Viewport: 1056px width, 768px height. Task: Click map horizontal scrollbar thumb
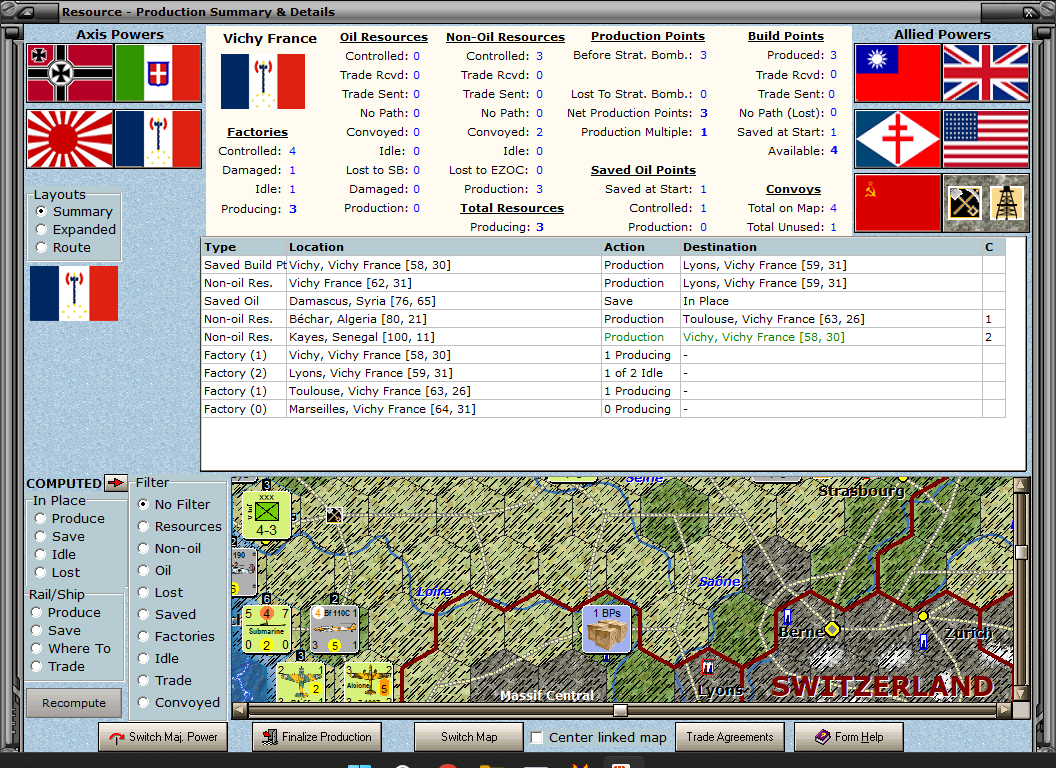(x=620, y=710)
